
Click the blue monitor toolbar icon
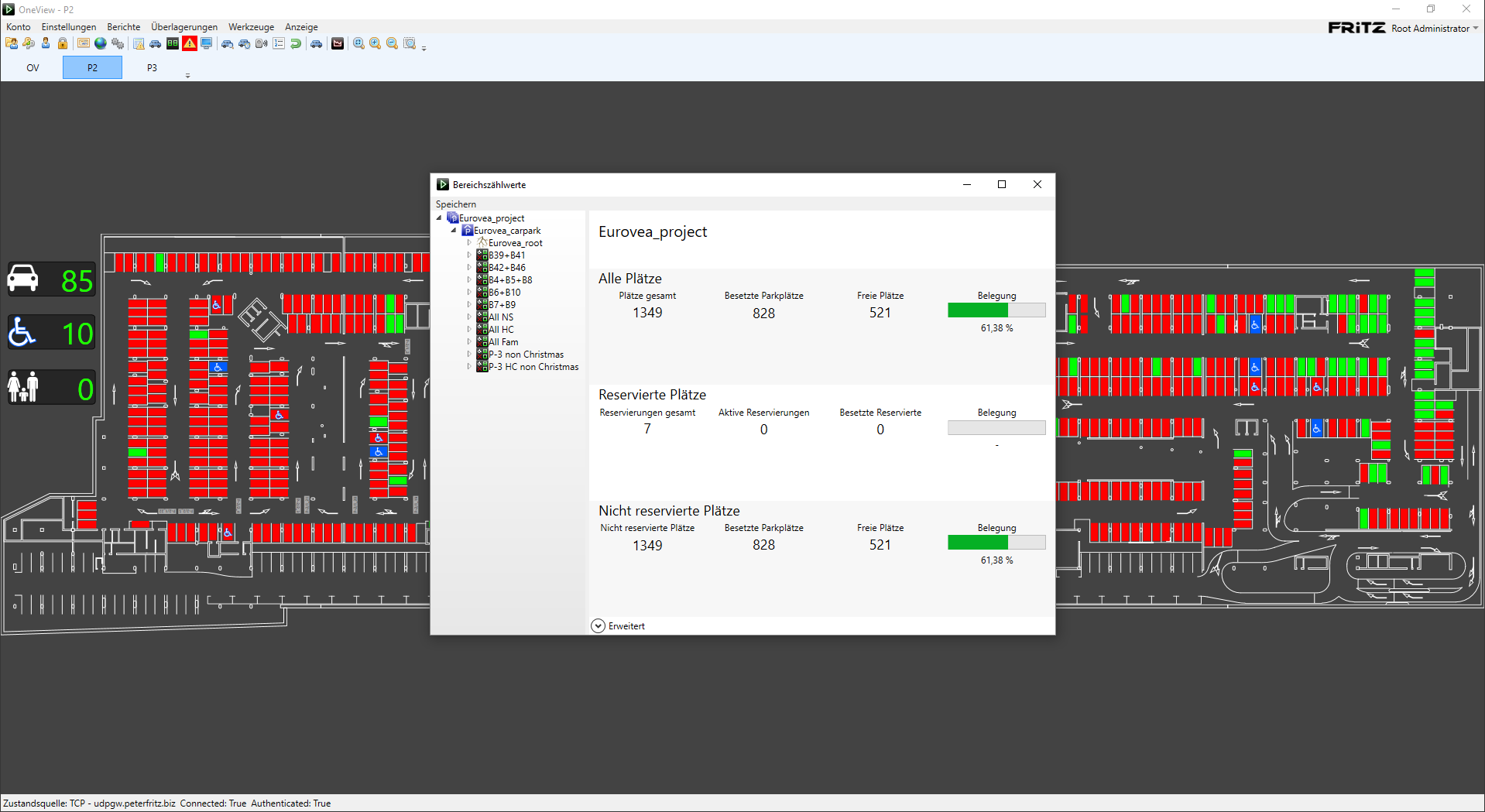tap(206, 43)
